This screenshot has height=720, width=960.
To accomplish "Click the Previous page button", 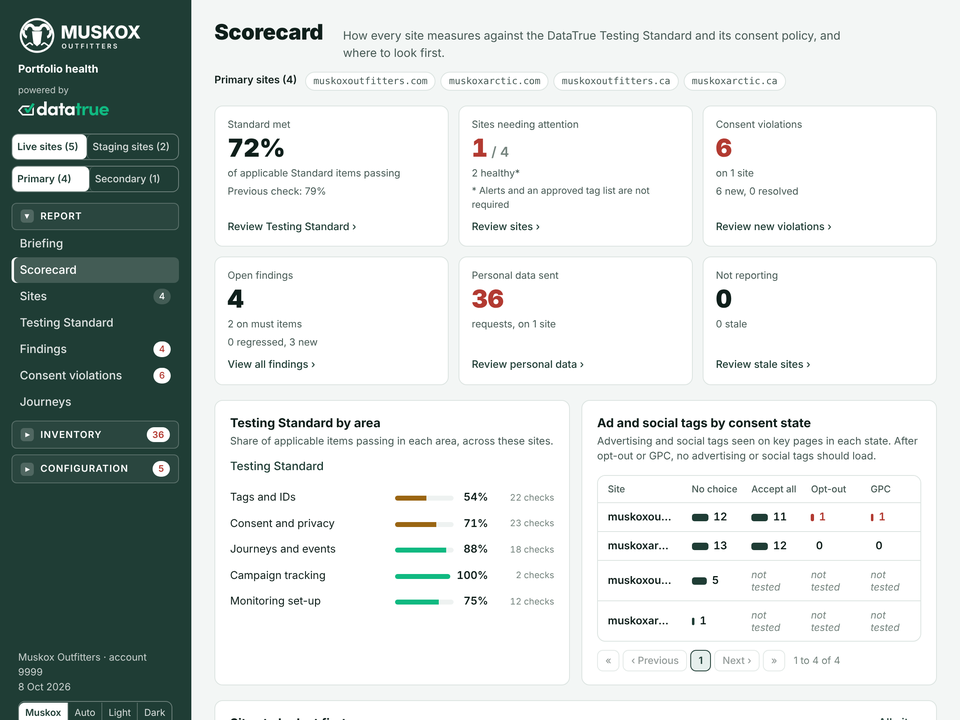I will pyautogui.click(x=654, y=661).
